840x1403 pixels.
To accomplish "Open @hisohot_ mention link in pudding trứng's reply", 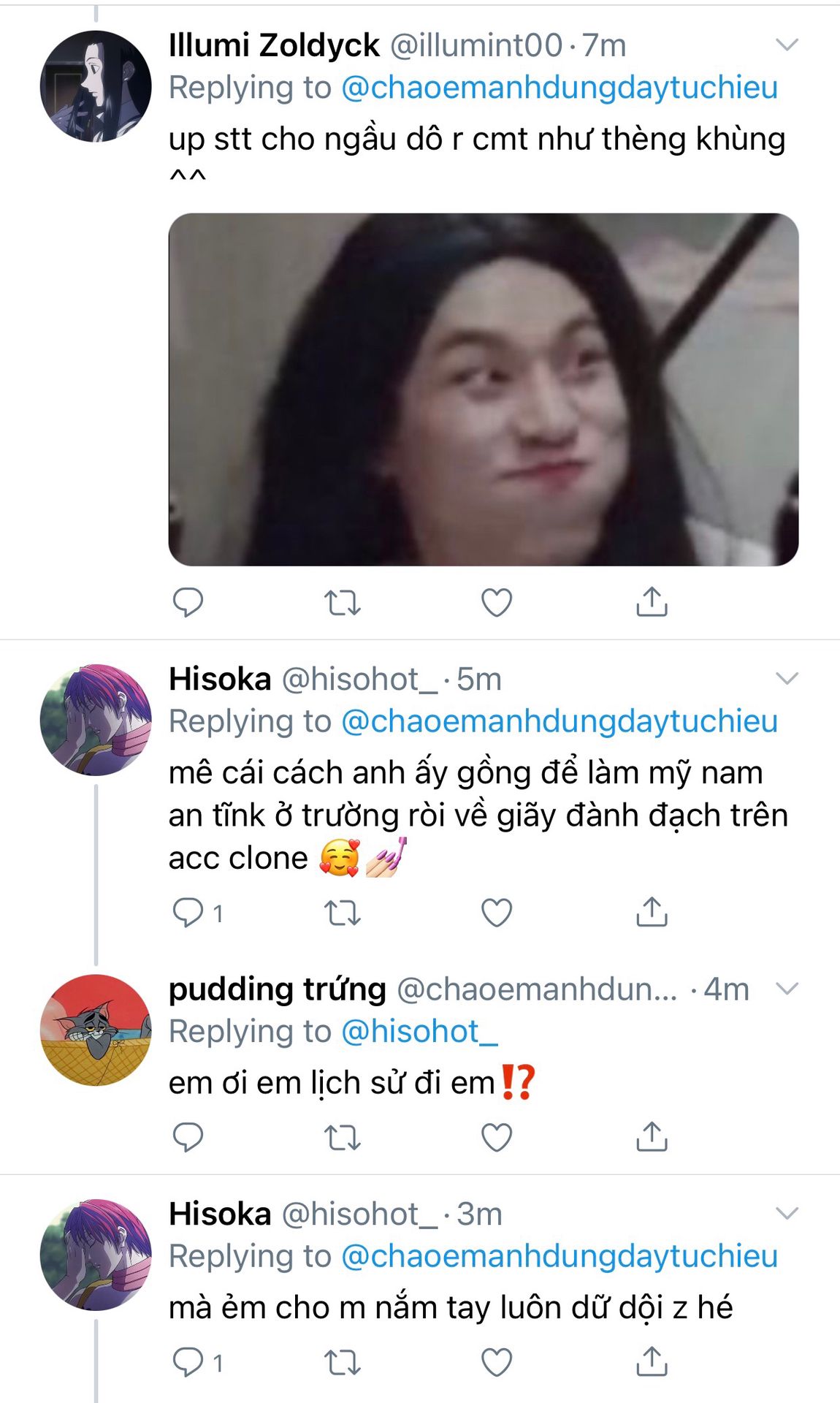I will click(x=419, y=1032).
